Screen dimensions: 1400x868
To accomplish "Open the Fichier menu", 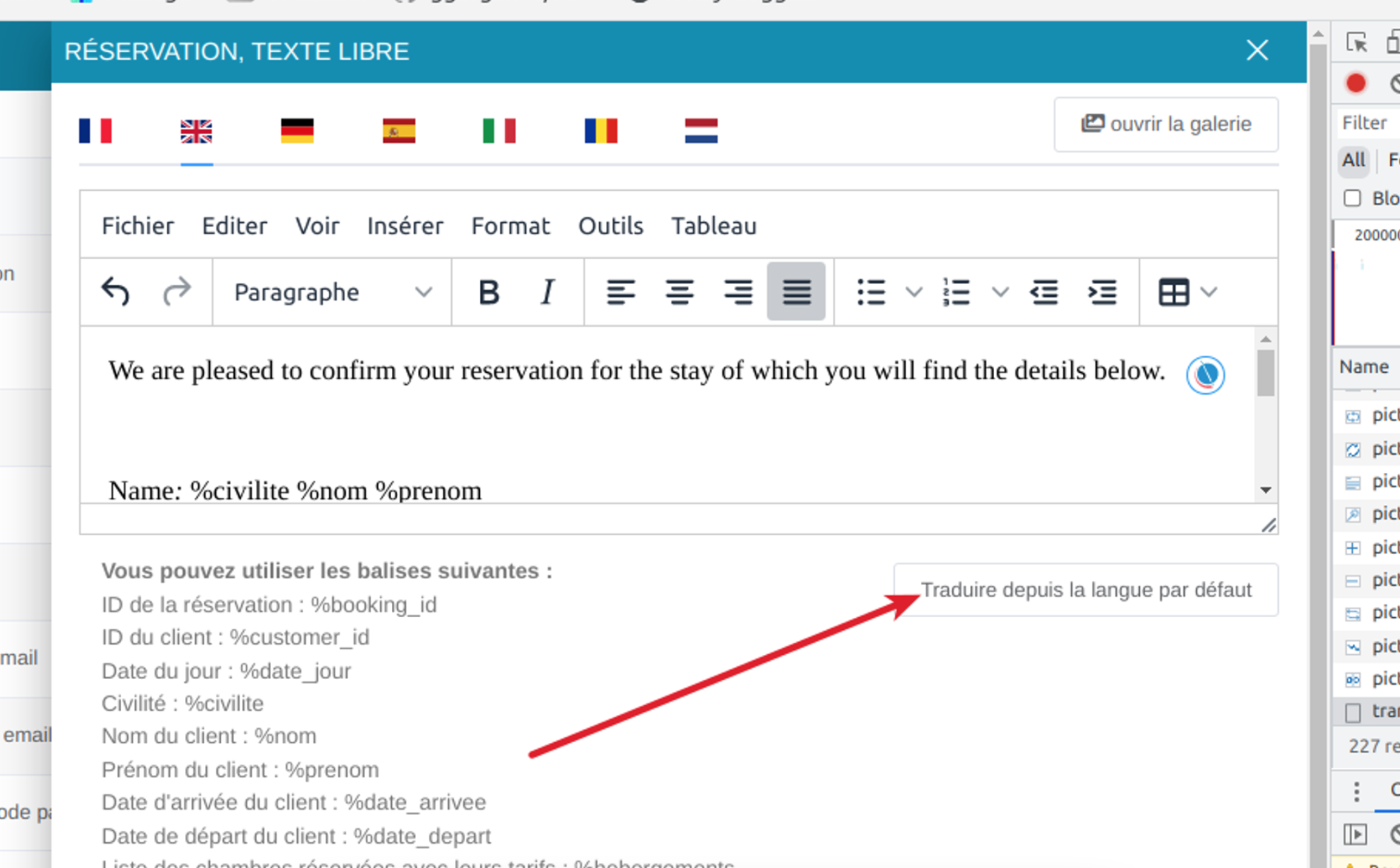I will [x=138, y=226].
